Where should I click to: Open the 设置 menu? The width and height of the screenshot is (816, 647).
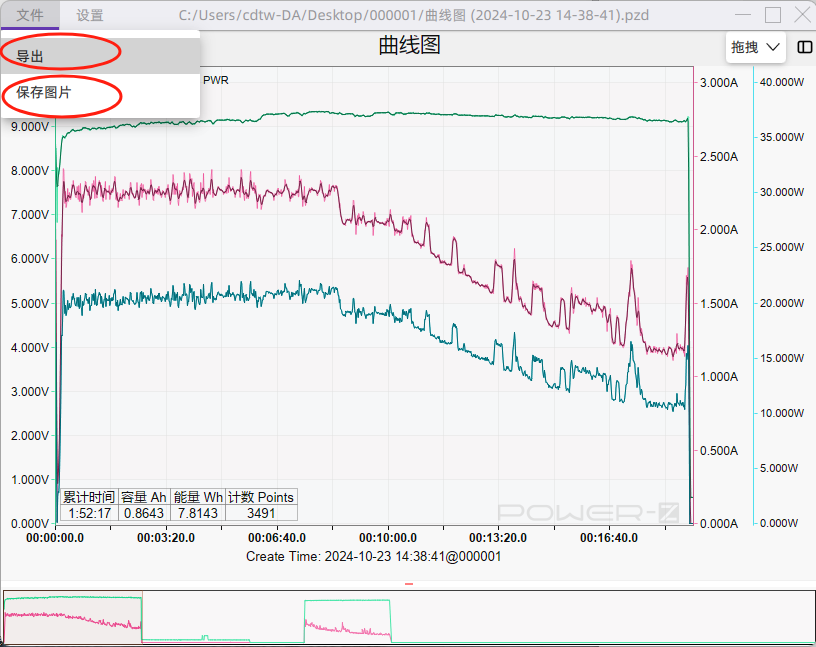pos(90,15)
